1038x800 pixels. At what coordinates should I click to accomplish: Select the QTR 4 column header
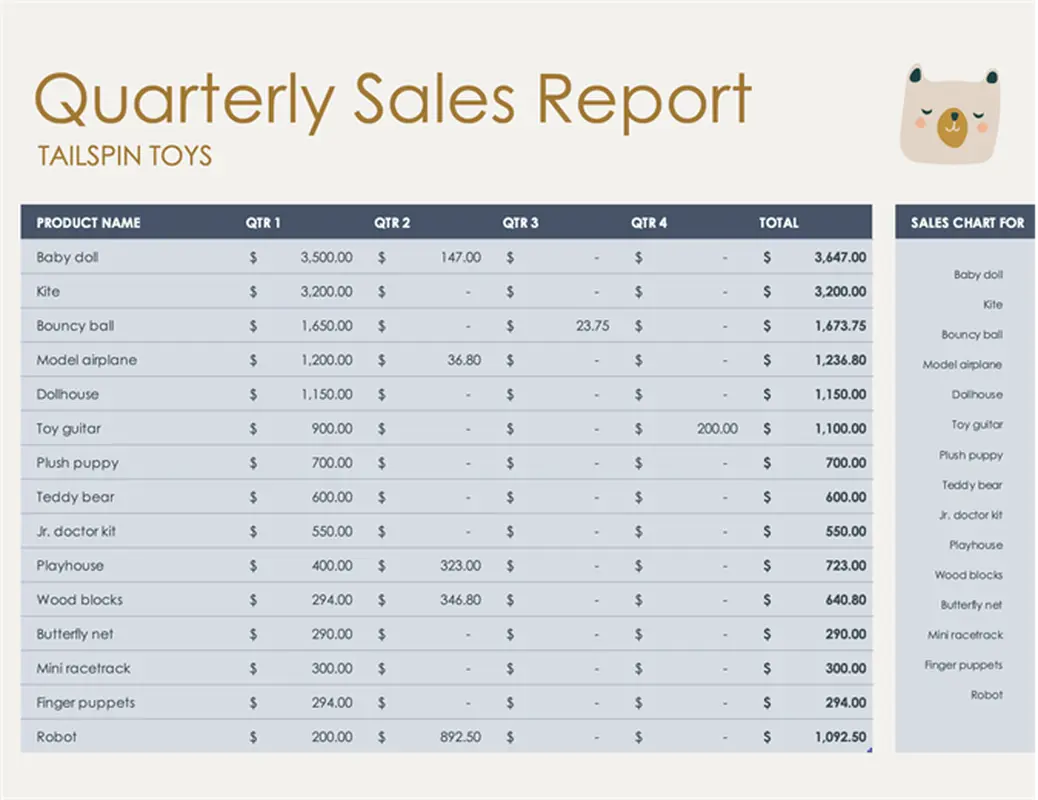(x=649, y=223)
